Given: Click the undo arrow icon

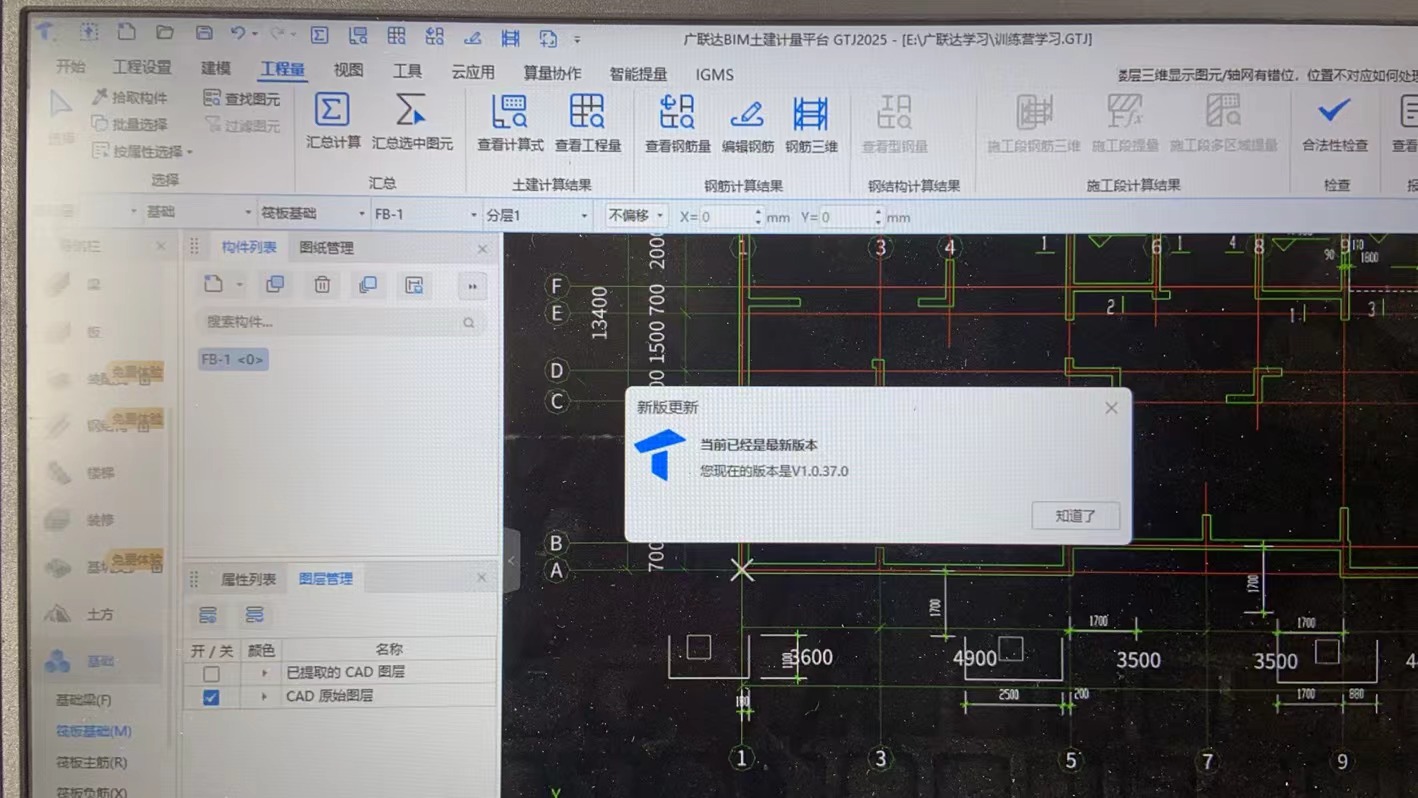Looking at the screenshot, I should tap(238, 34).
